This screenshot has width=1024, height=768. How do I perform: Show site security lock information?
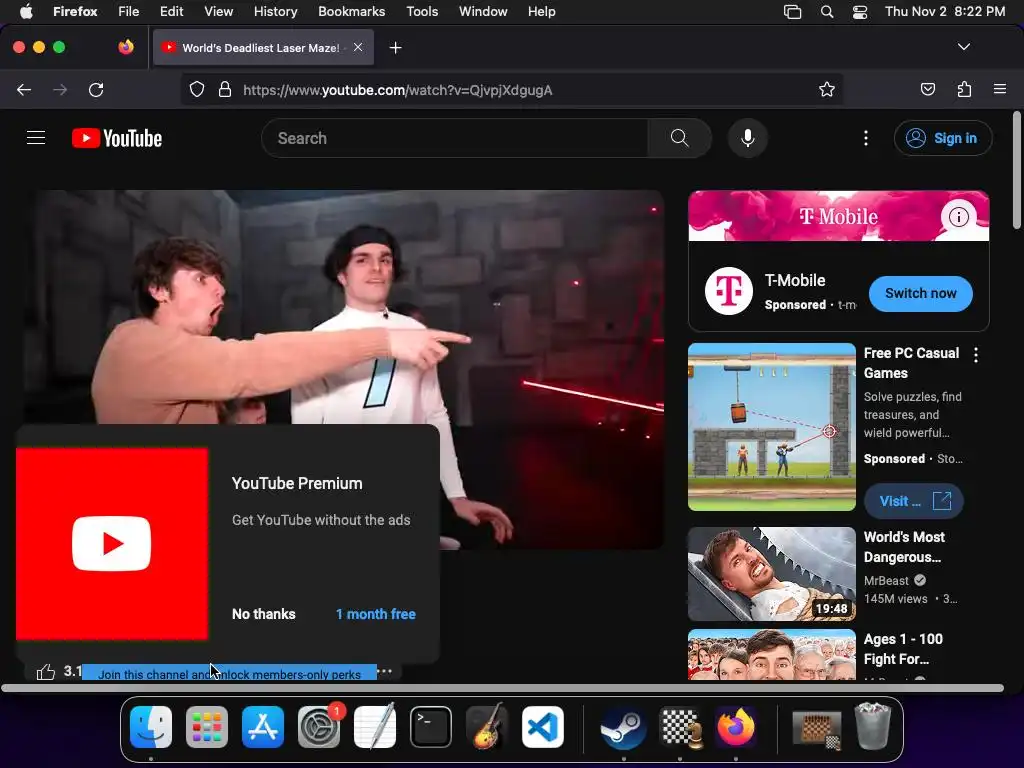click(225, 89)
